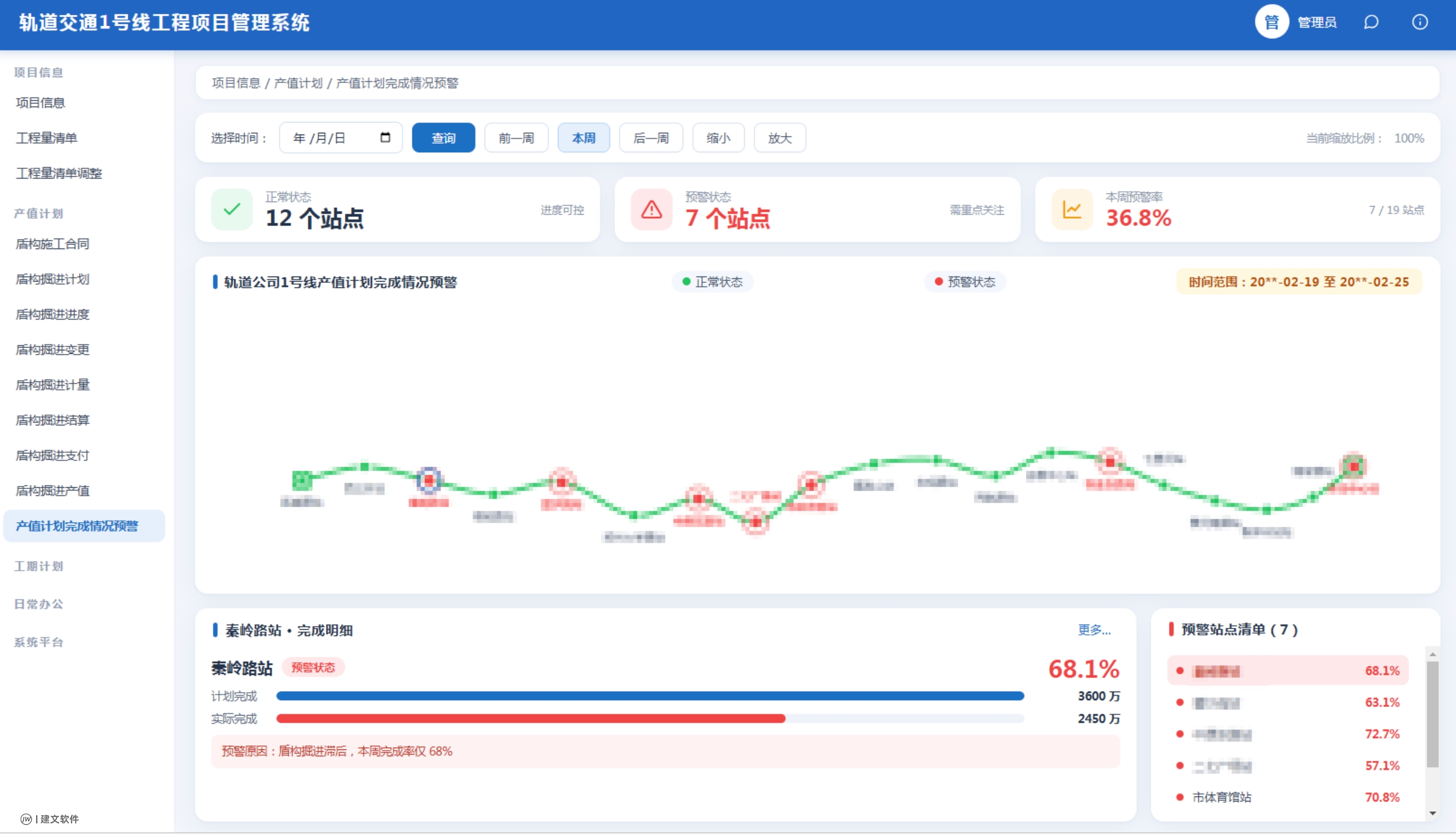
Task: Collapse the 产值计划 sidebar group
Action: [x=38, y=214]
